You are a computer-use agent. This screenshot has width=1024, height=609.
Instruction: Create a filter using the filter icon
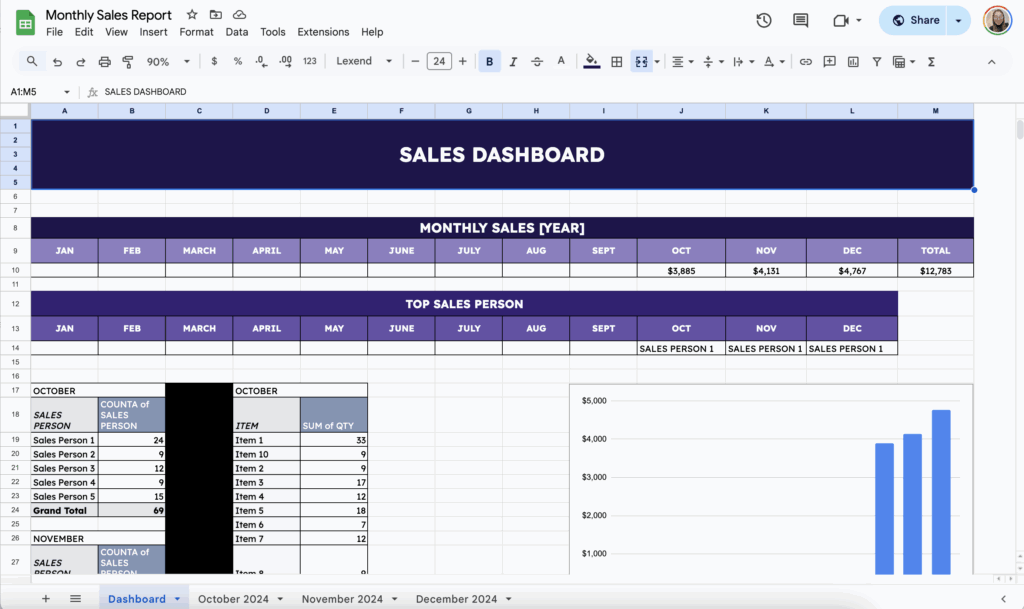(877, 61)
